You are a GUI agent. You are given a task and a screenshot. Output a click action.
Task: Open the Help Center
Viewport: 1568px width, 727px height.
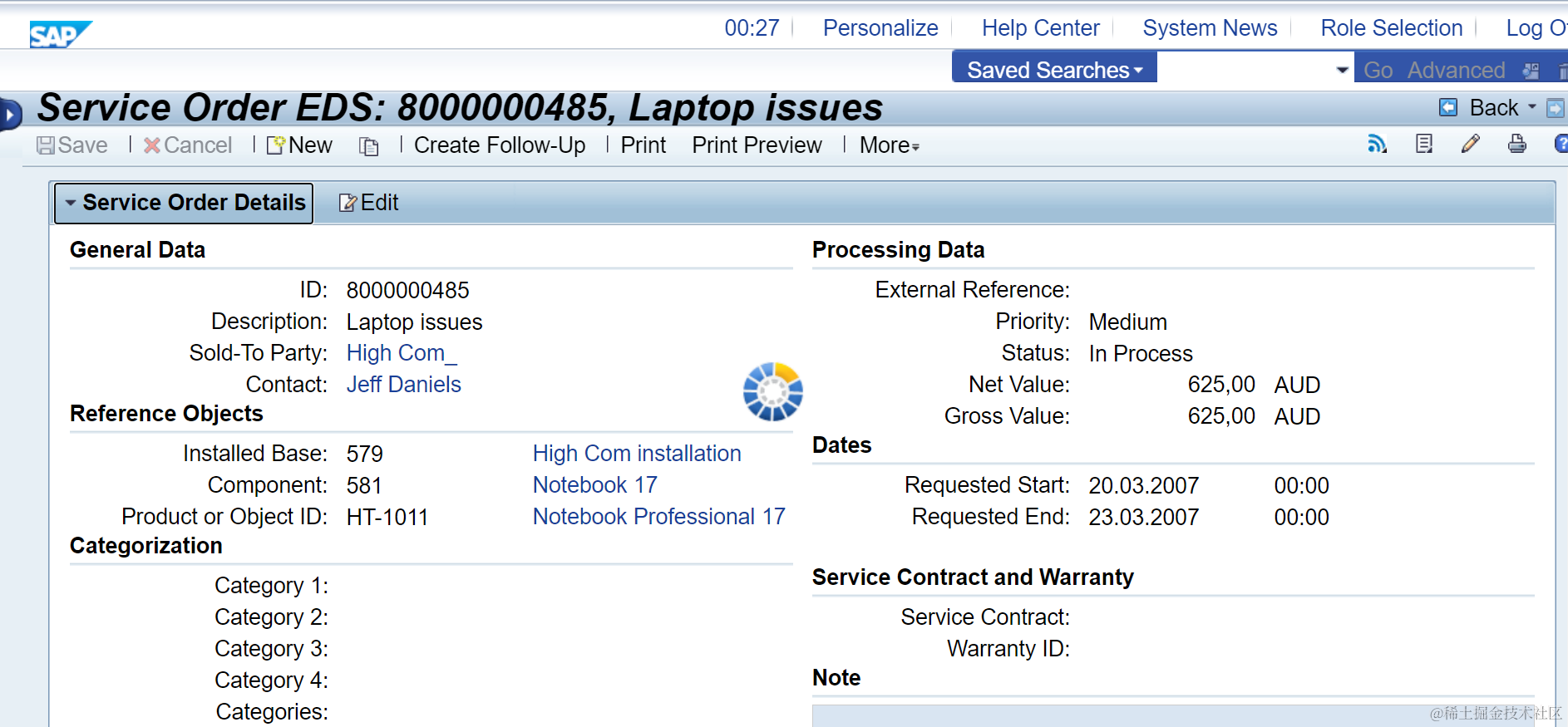tap(1040, 28)
